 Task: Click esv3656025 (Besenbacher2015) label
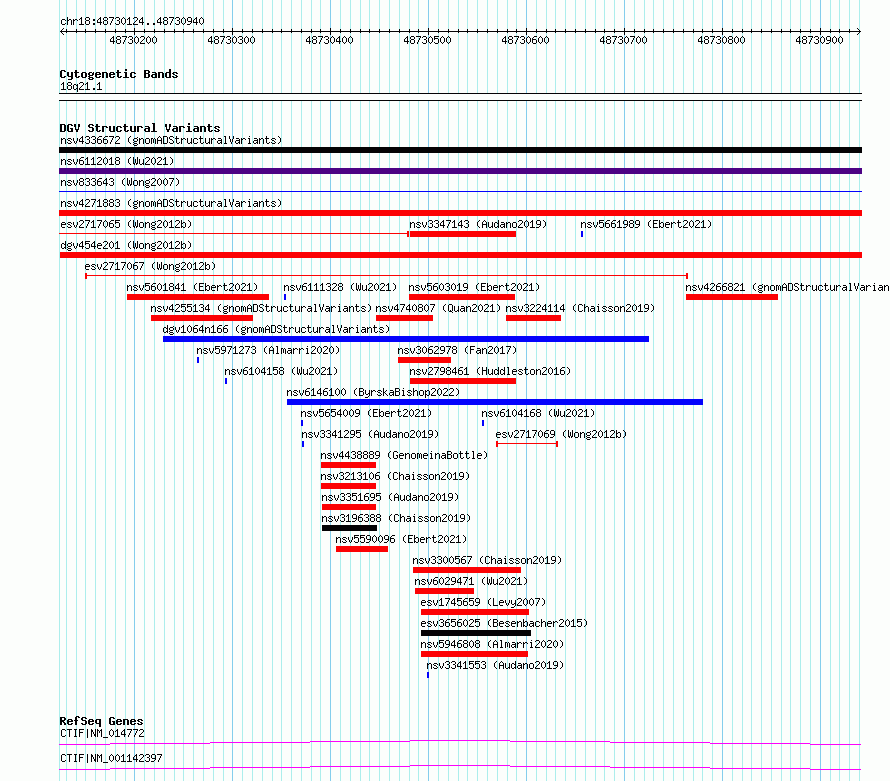click(x=504, y=623)
